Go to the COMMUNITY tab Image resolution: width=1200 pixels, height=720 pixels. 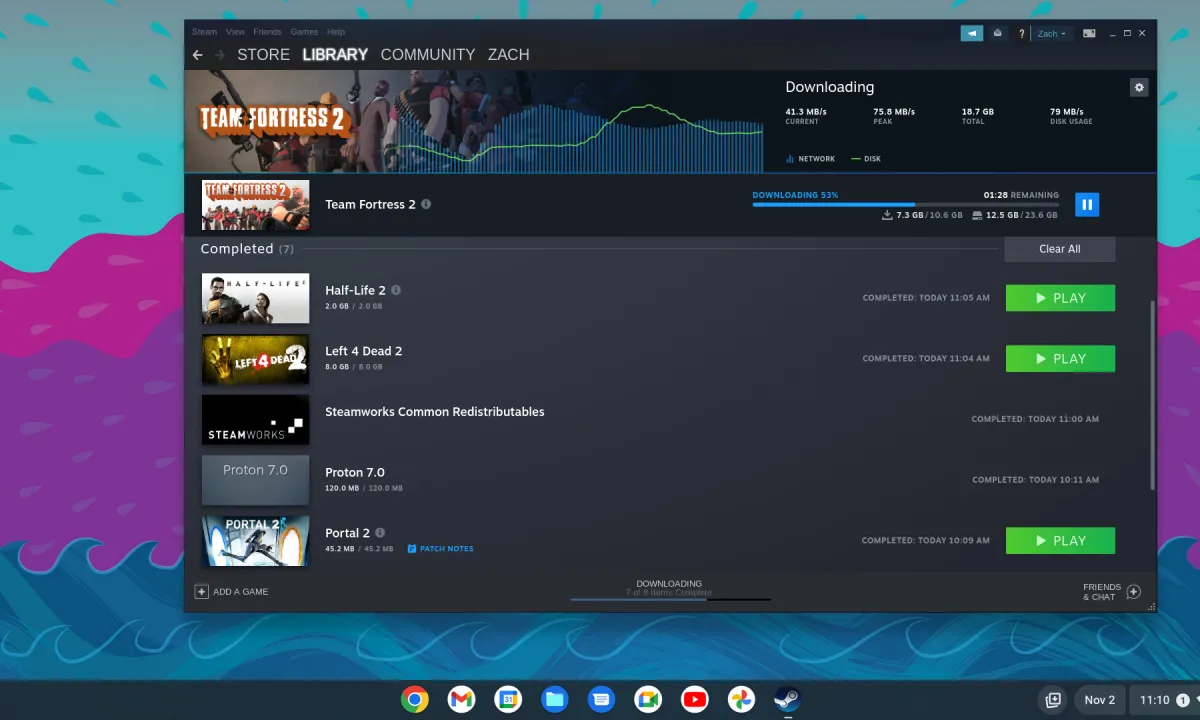pyautogui.click(x=428, y=55)
